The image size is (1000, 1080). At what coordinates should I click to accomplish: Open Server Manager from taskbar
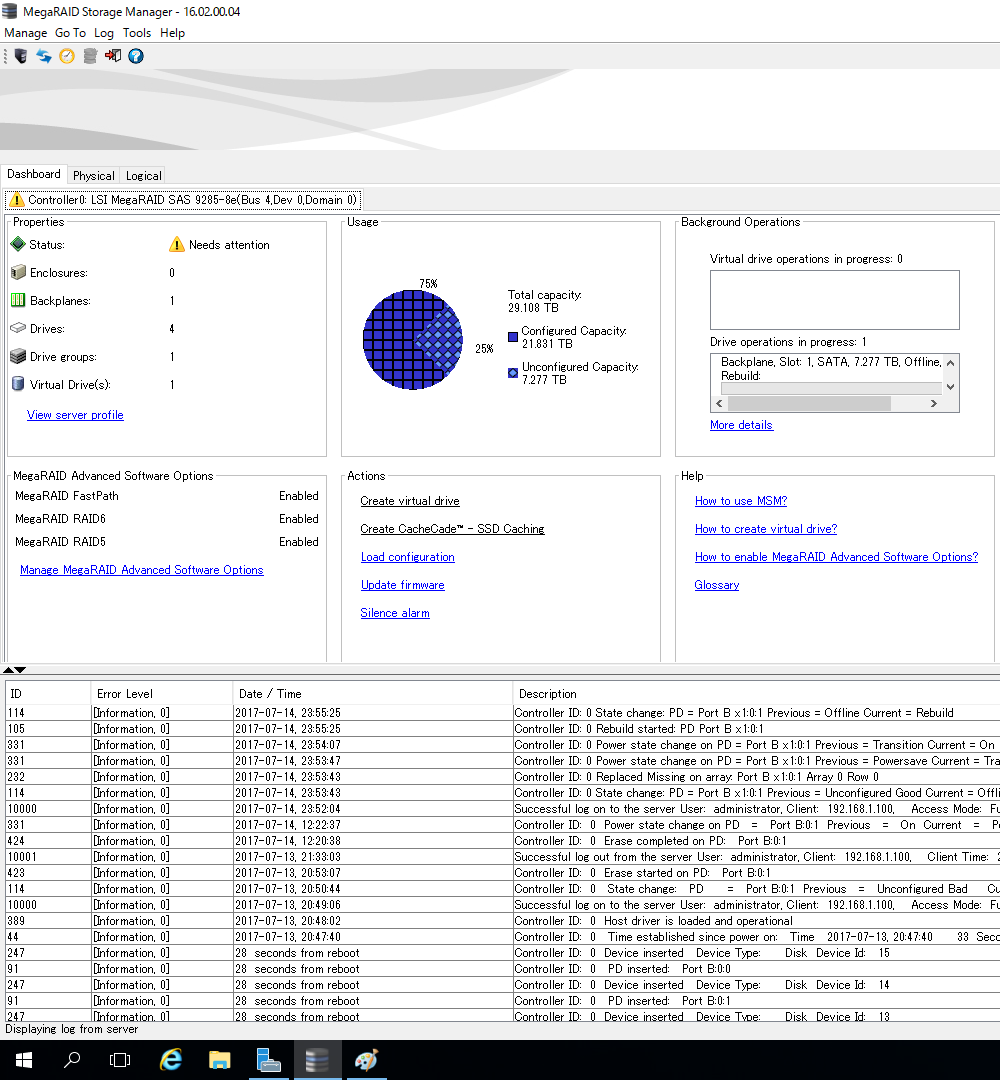(x=269, y=1060)
